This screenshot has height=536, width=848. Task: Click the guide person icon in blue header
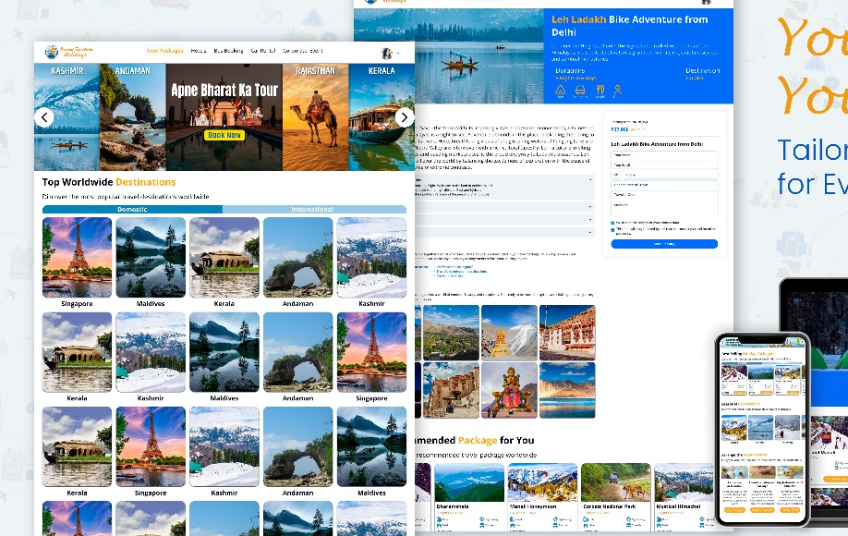click(618, 91)
